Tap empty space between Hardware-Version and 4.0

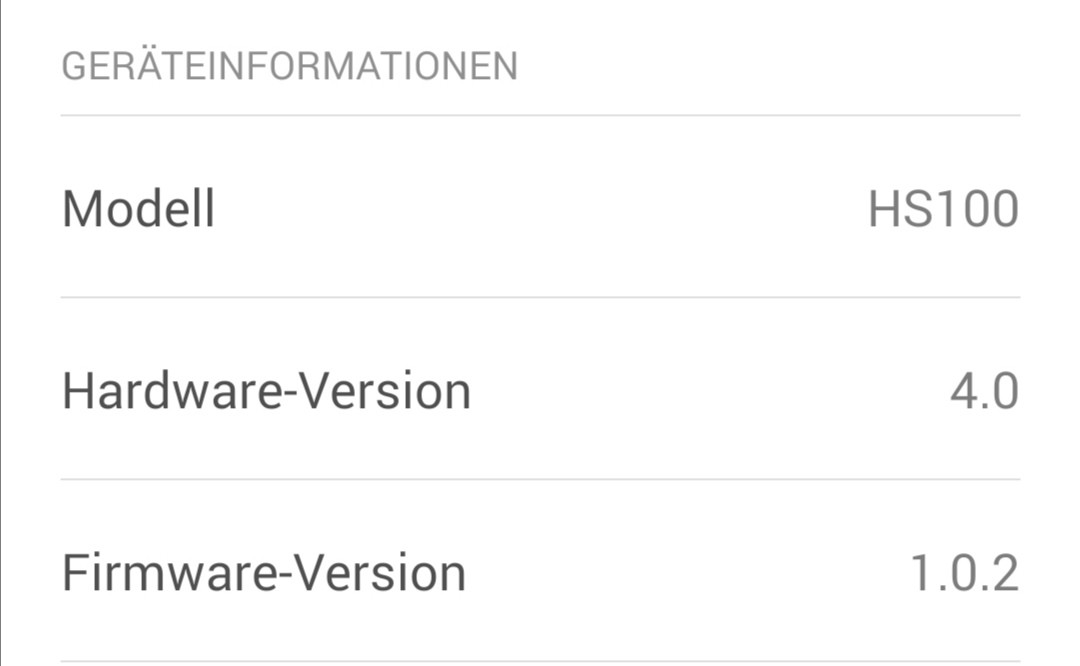pyautogui.click(x=700, y=391)
